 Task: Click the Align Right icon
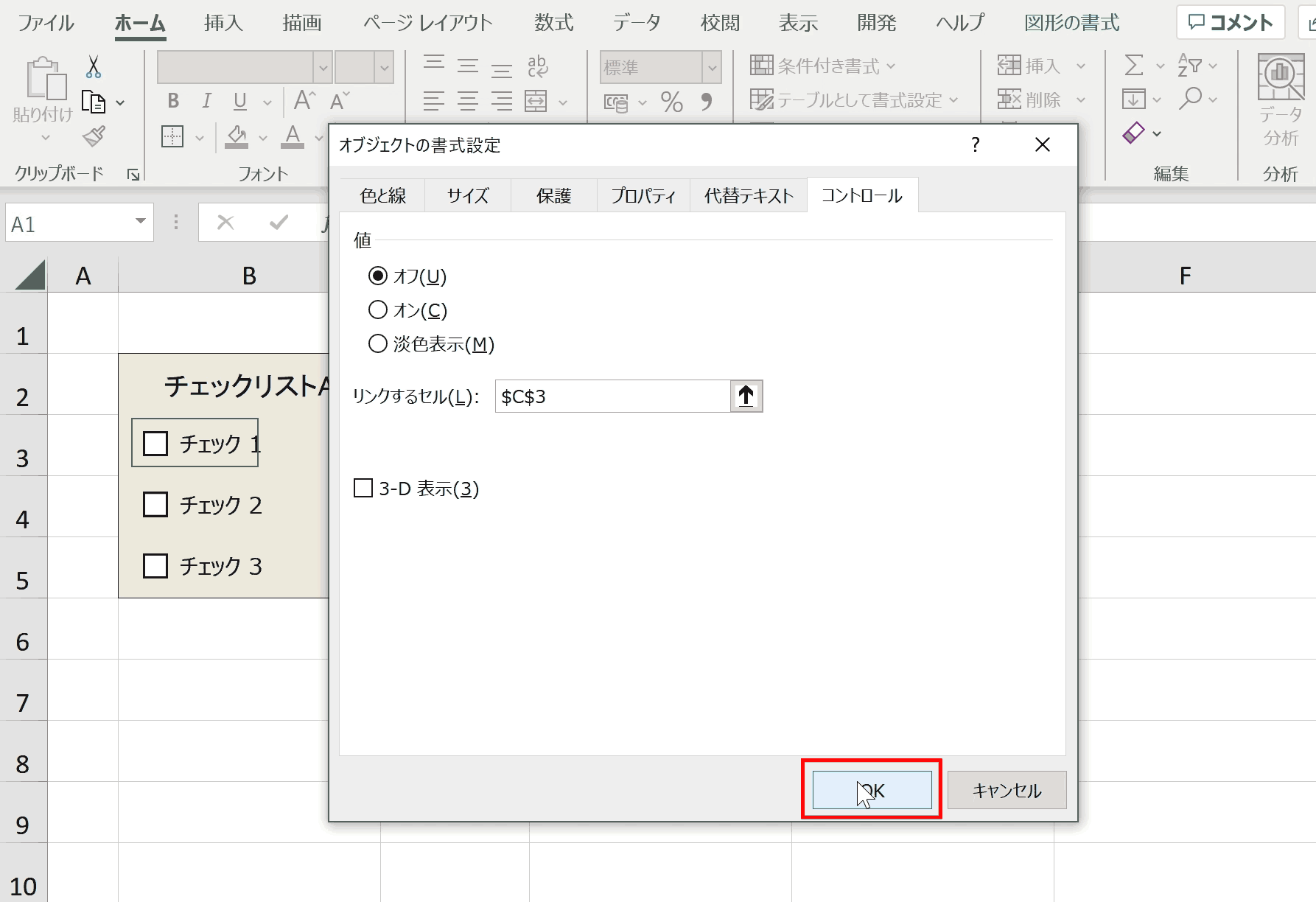click(x=502, y=101)
